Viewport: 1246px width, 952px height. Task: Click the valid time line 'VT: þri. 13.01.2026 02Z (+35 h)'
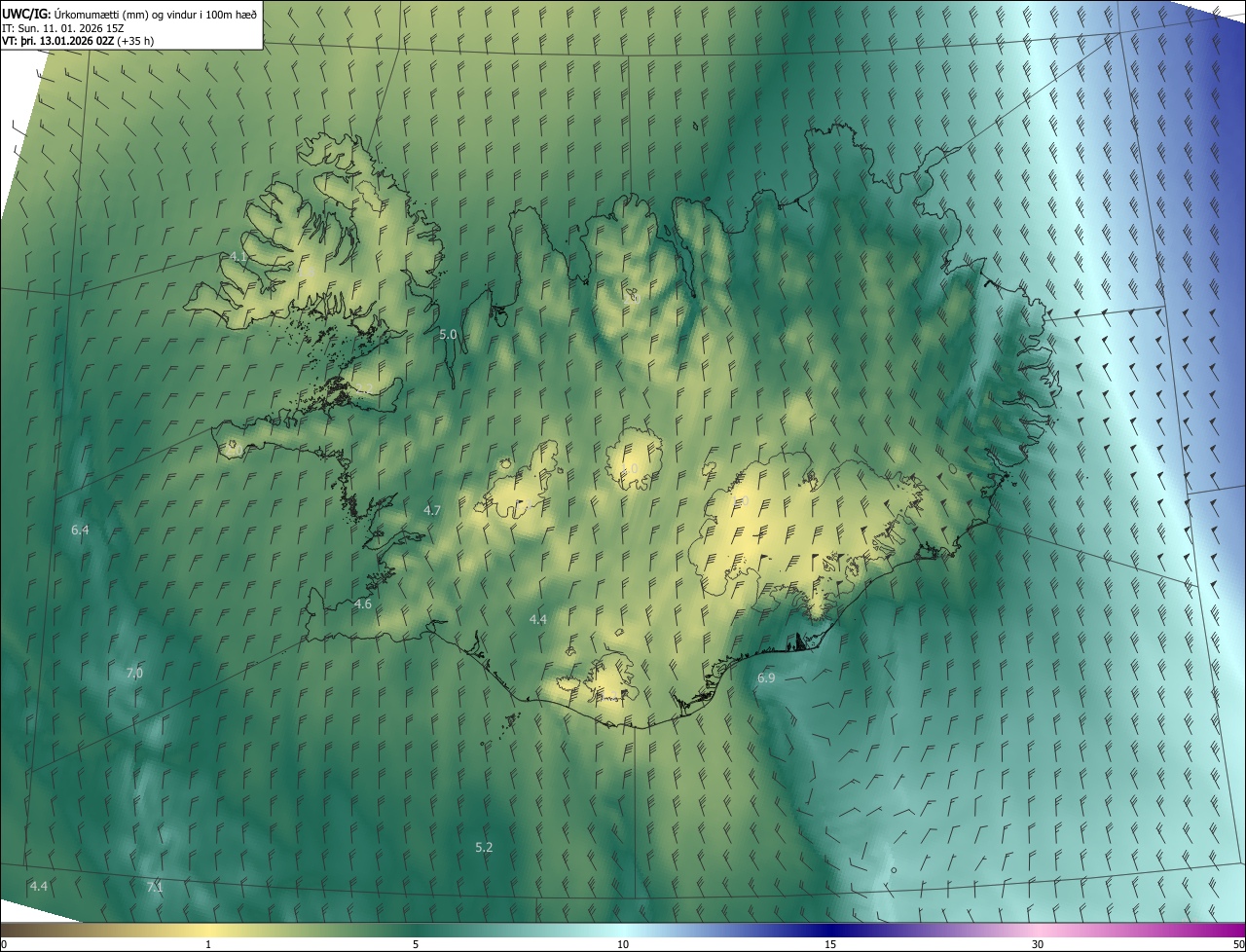[x=78, y=41]
